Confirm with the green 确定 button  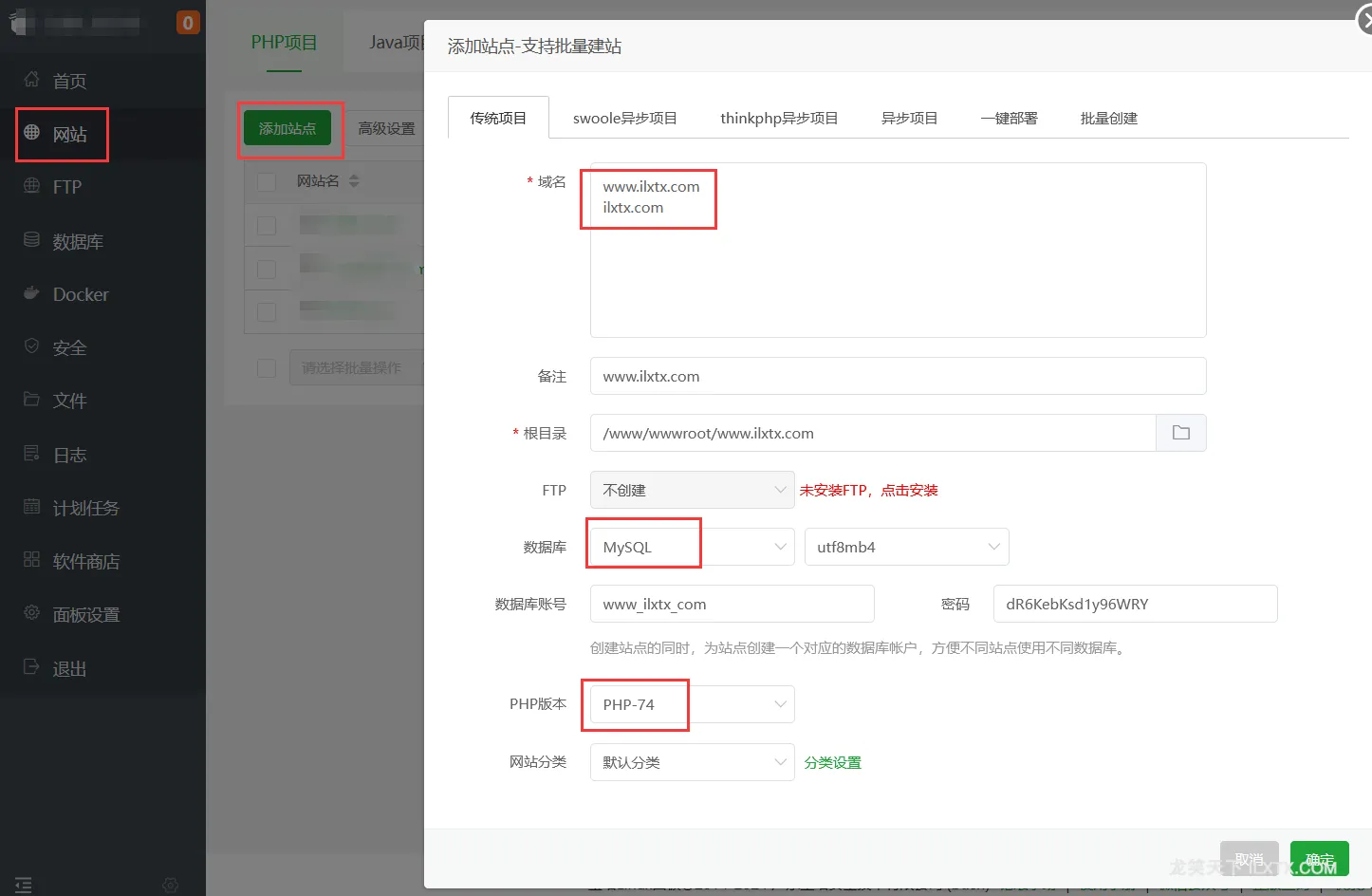coord(1319,859)
